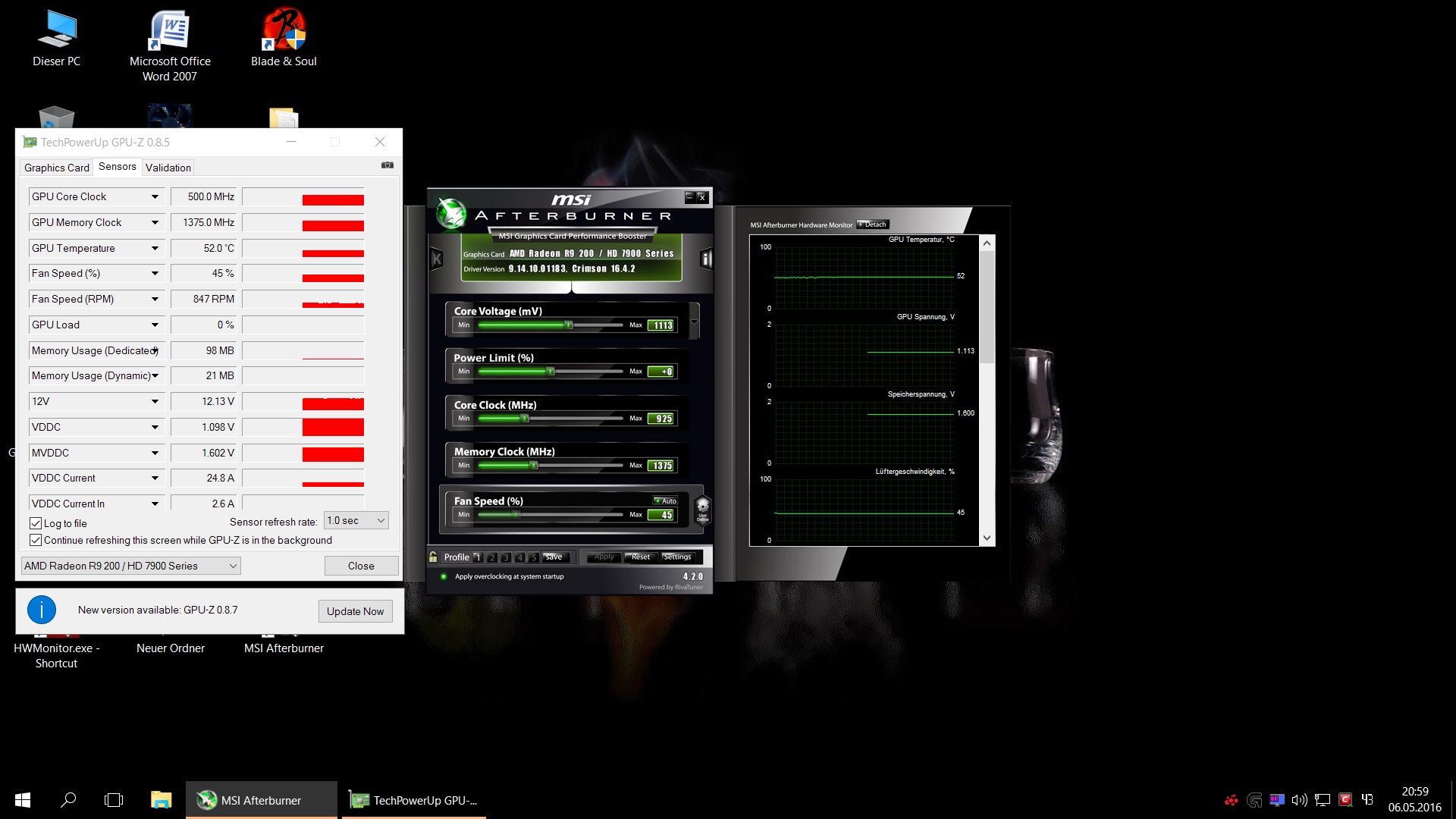The height and width of the screenshot is (819, 1456).
Task: Click the Afterburner info 'i' button
Action: [706, 259]
